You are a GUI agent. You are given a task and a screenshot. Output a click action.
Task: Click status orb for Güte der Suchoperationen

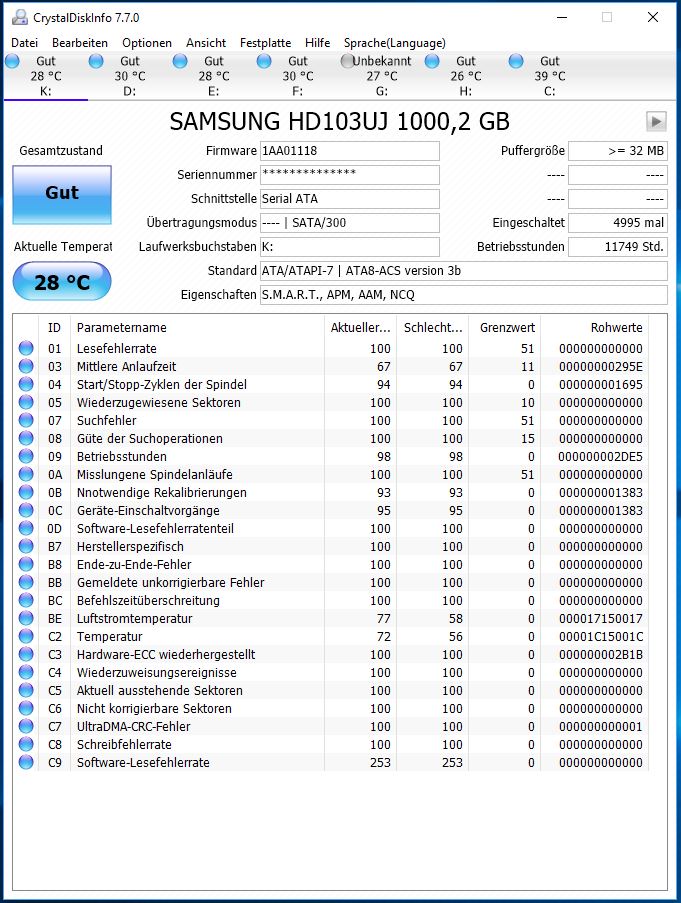[26, 438]
